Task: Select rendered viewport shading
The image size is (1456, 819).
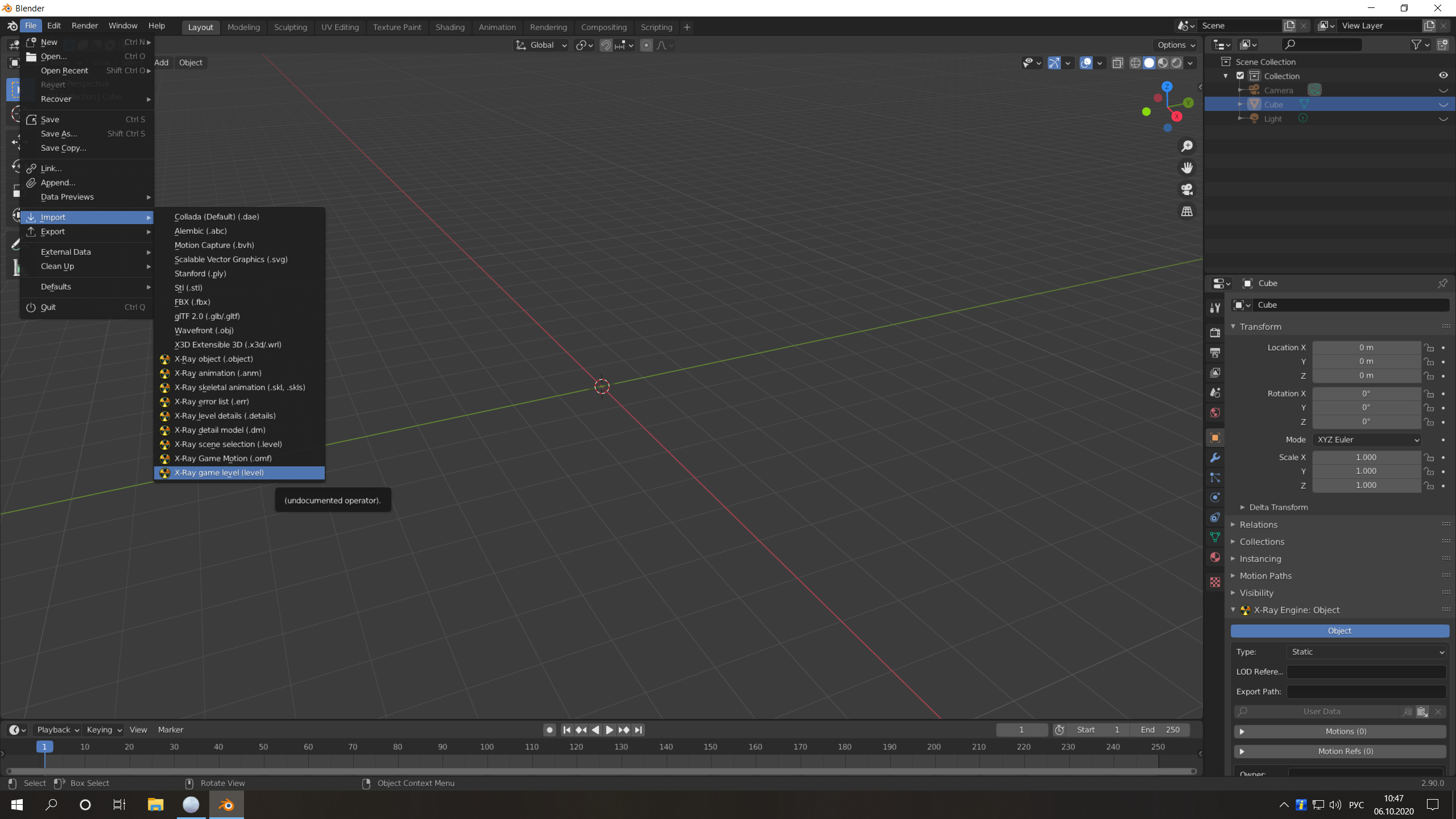Action: coord(1176,63)
